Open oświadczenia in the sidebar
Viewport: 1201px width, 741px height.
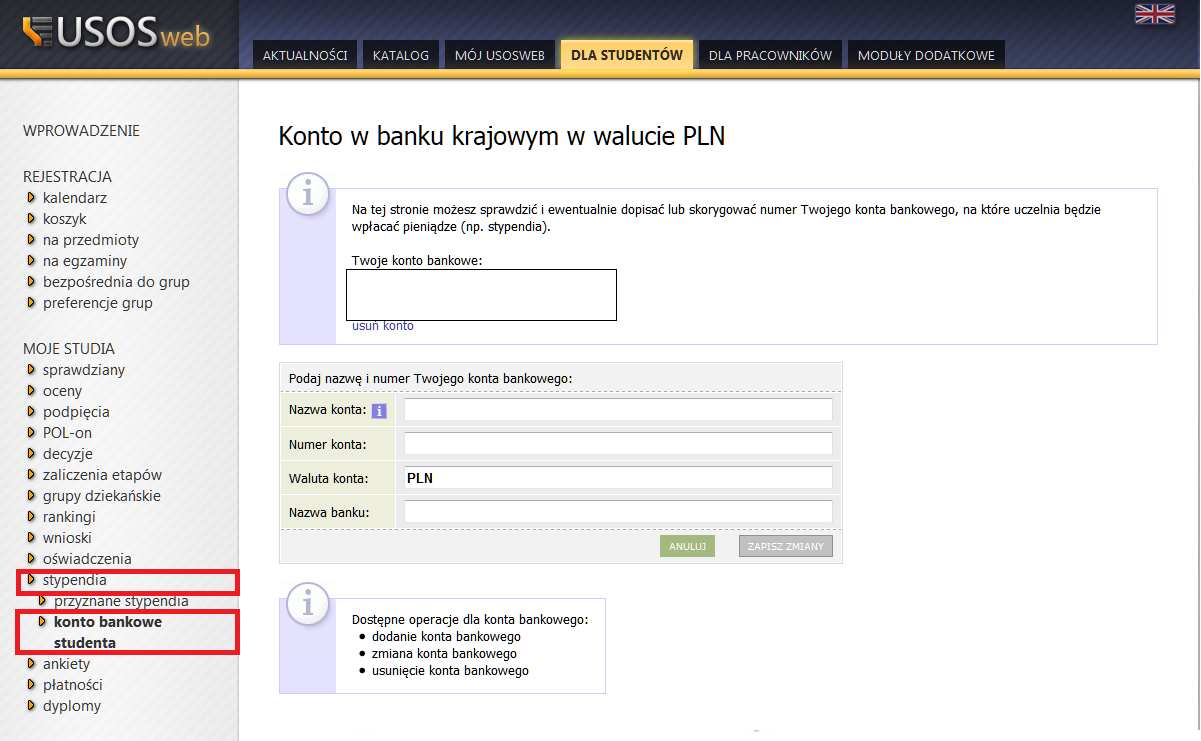[x=87, y=559]
